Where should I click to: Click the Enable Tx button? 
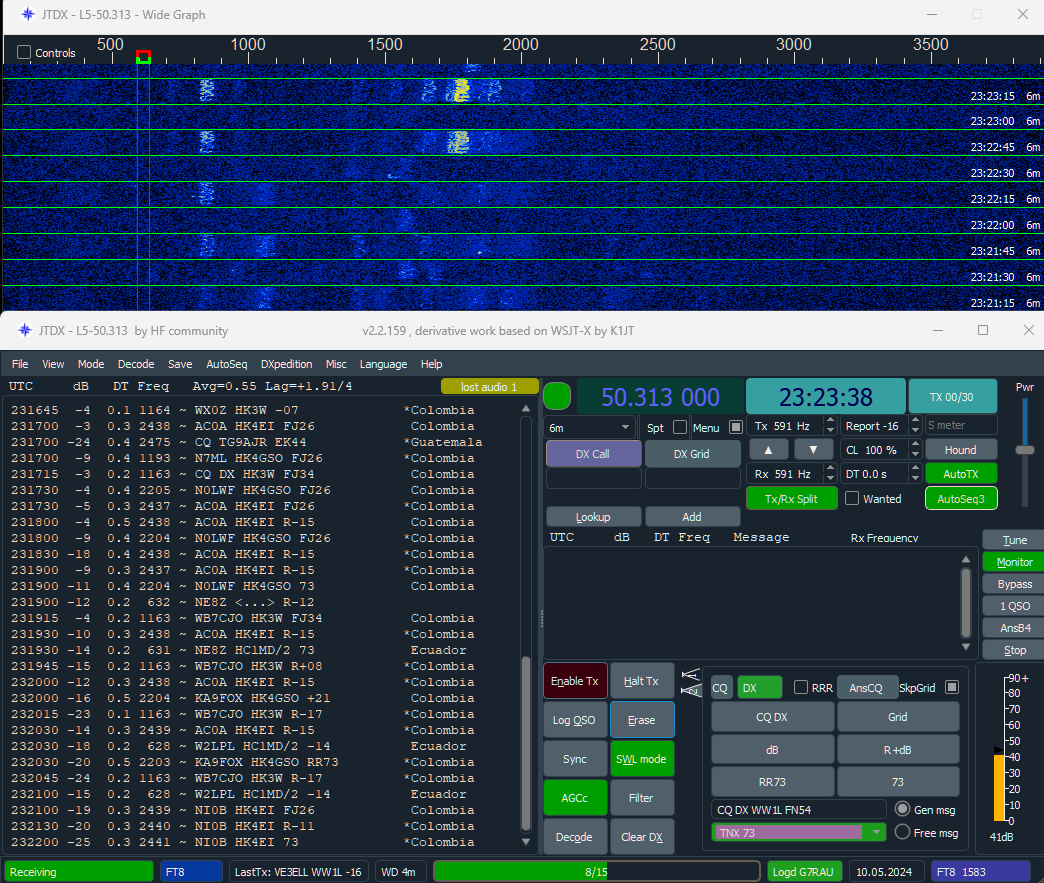[x=575, y=681]
